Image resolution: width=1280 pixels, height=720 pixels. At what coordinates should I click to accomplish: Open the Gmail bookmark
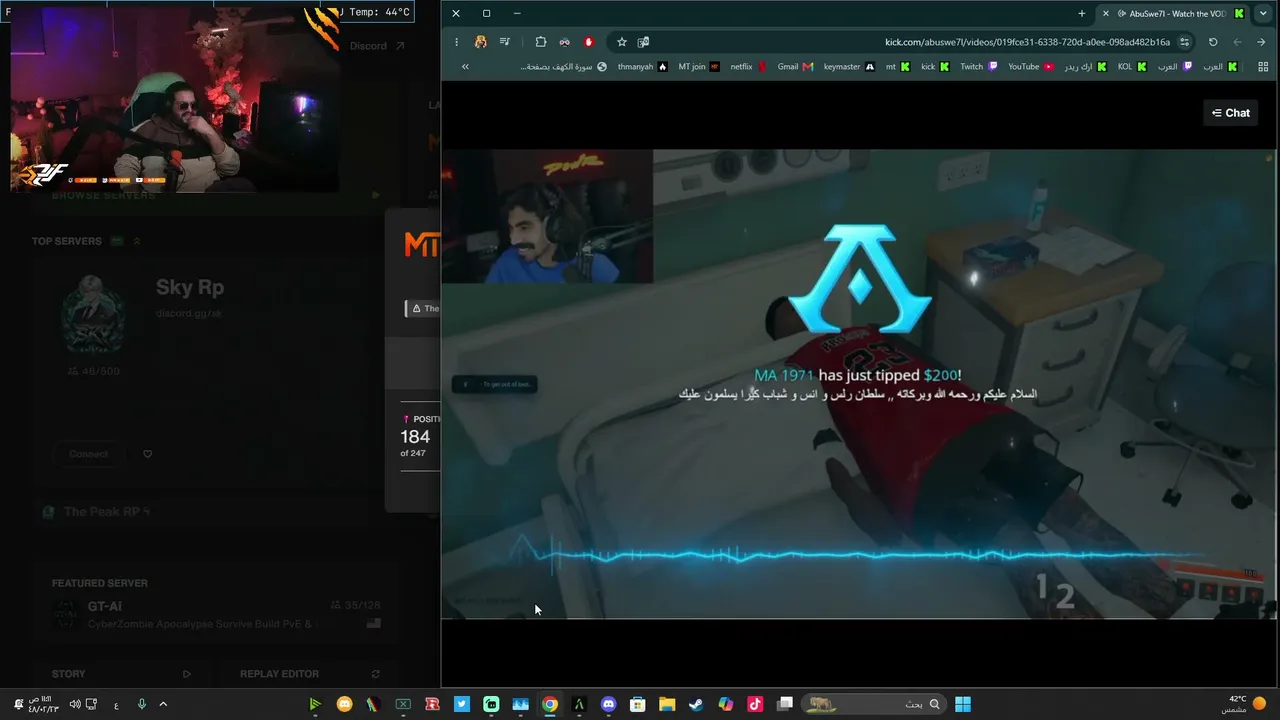(795, 67)
